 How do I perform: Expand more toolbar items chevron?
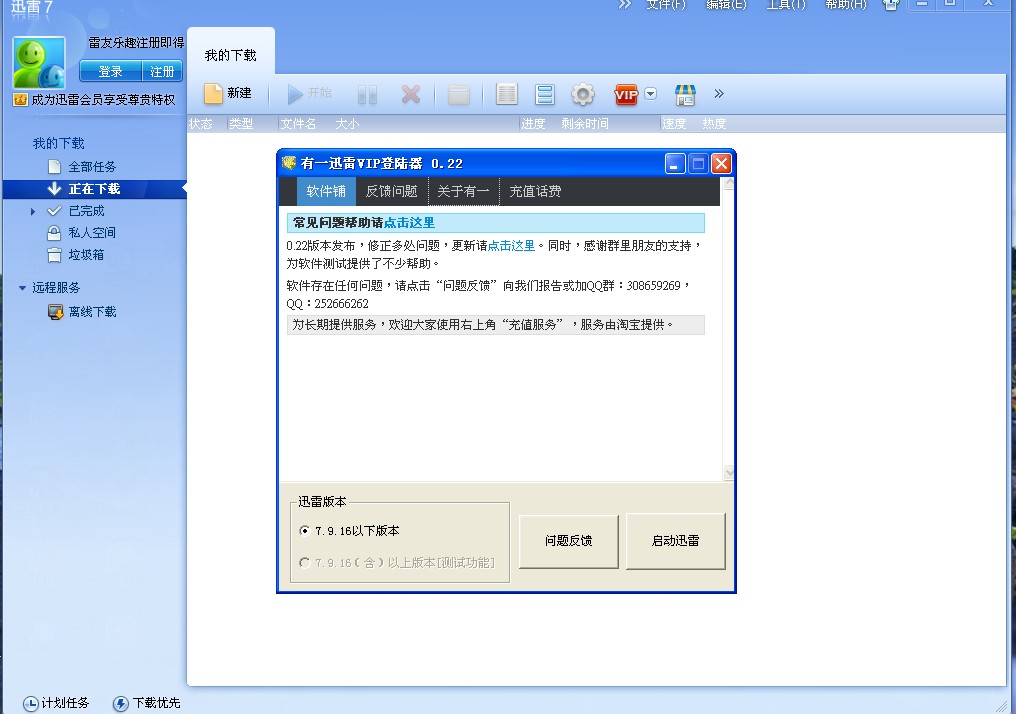click(719, 93)
